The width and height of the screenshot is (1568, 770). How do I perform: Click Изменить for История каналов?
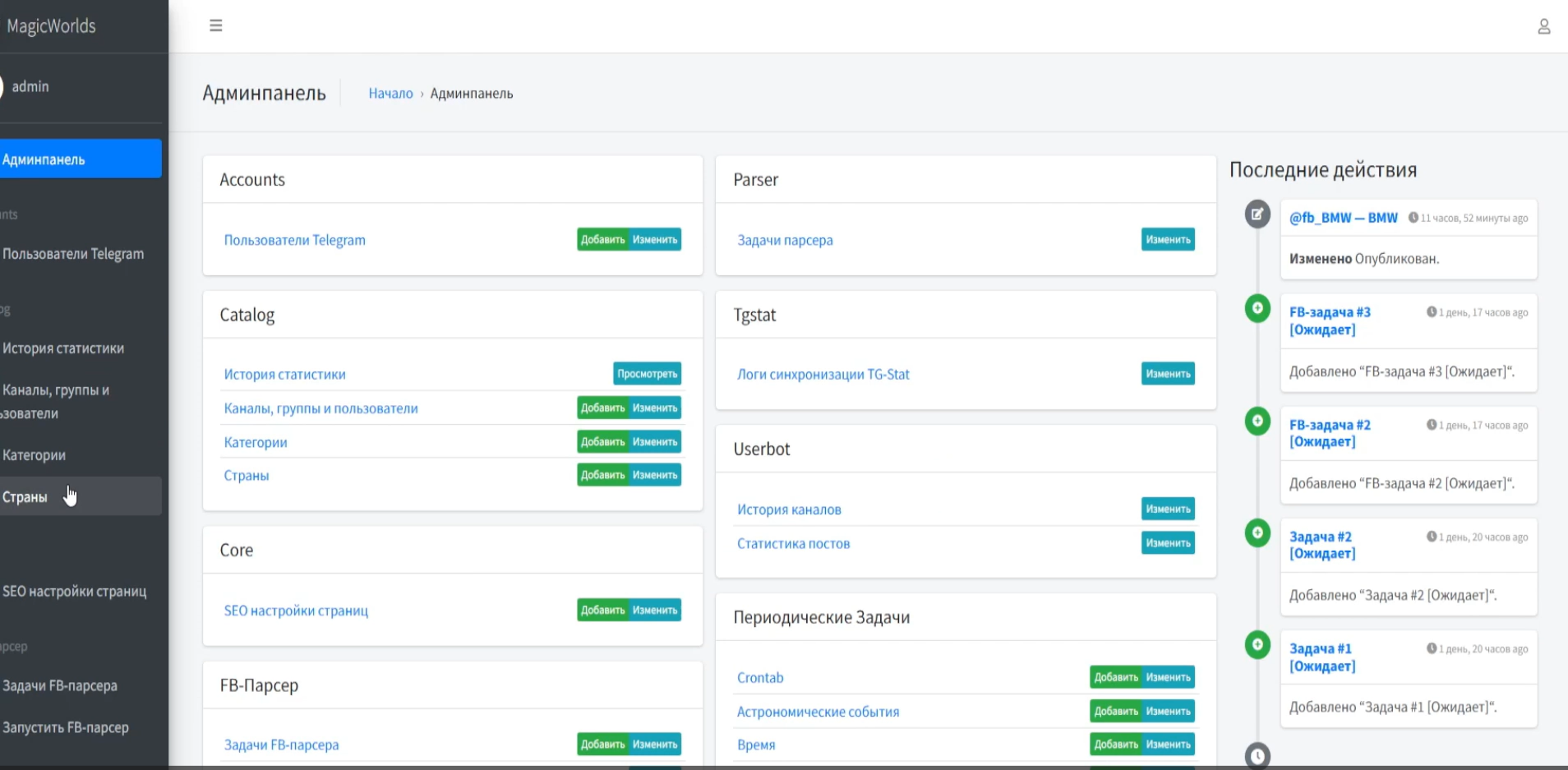(x=1168, y=509)
